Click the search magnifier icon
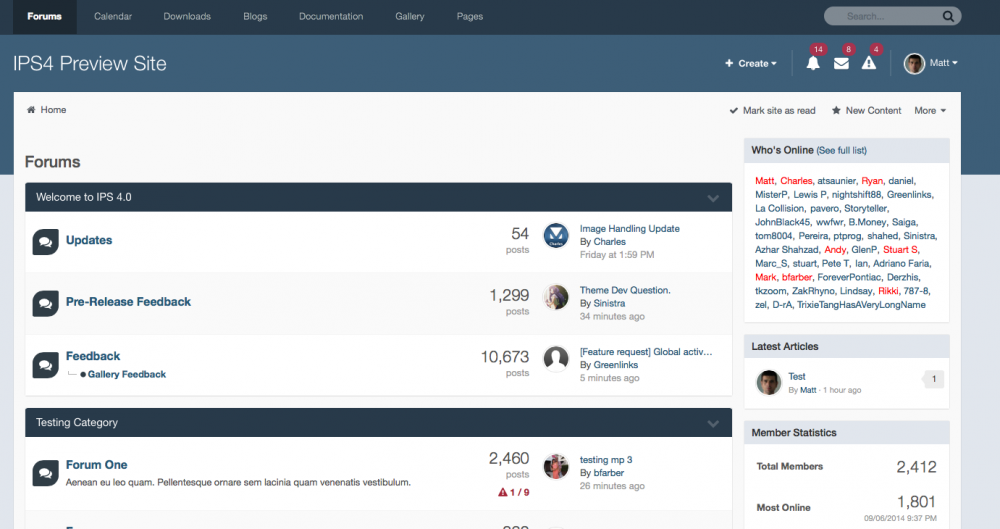1000x529 pixels. coord(948,17)
